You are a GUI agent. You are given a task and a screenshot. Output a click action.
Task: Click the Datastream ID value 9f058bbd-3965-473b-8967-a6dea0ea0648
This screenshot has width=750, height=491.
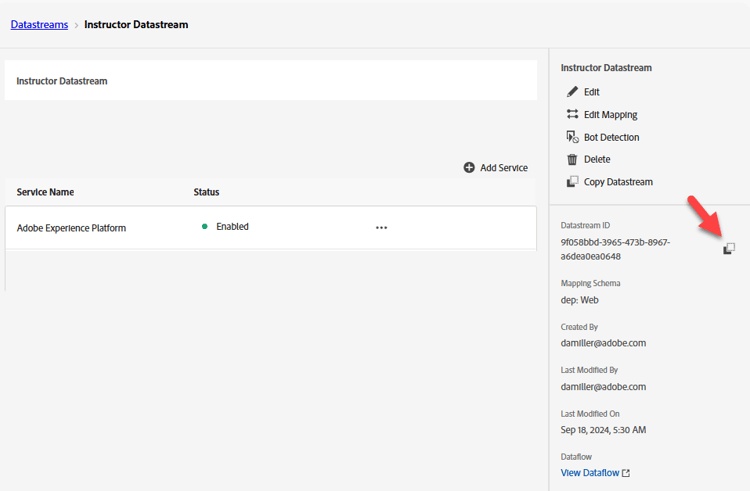(615, 249)
